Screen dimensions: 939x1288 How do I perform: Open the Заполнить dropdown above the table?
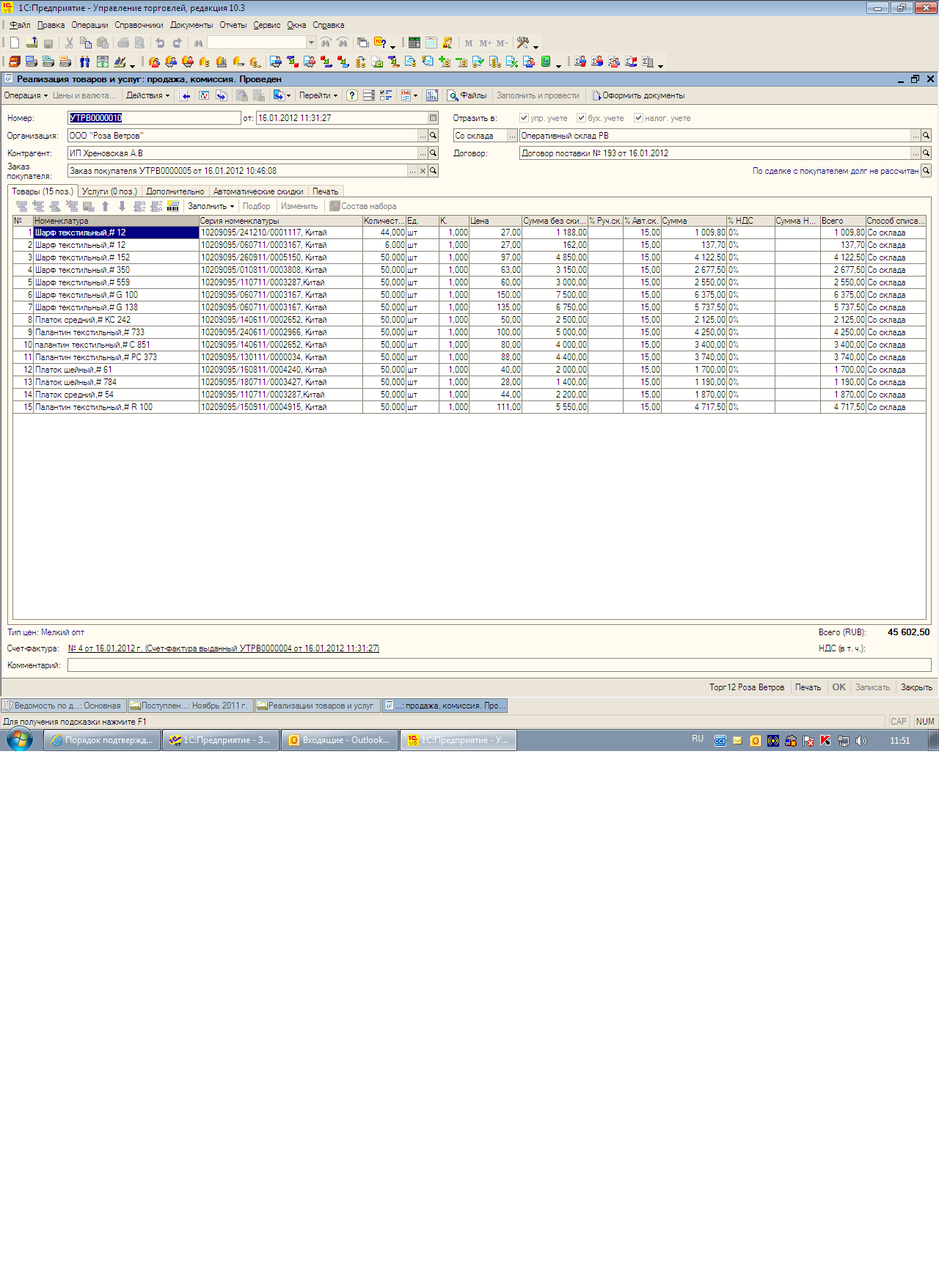(211, 206)
